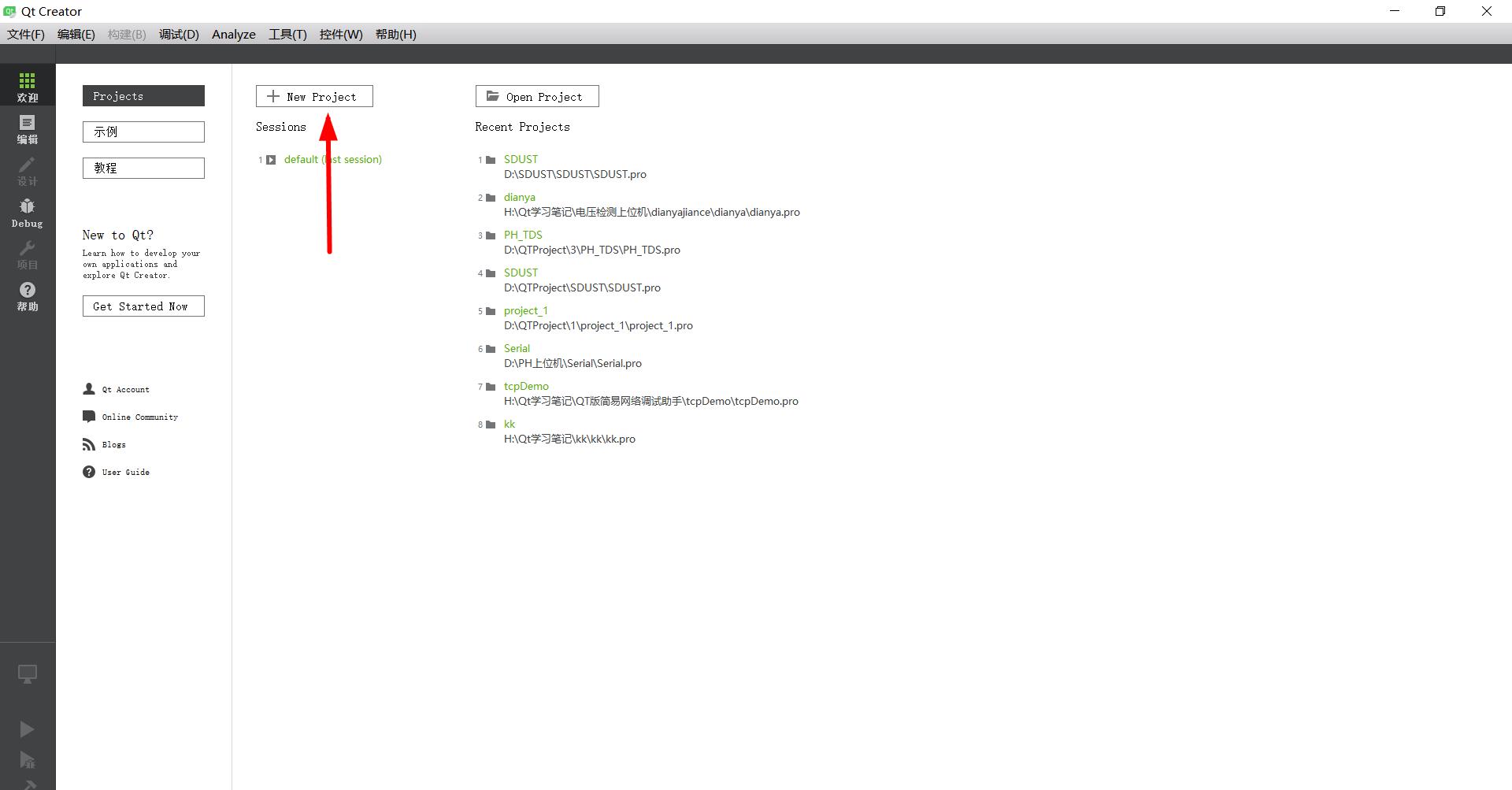1512x790 pixels.
Task: Open the Qt Account link
Action: (x=125, y=389)
